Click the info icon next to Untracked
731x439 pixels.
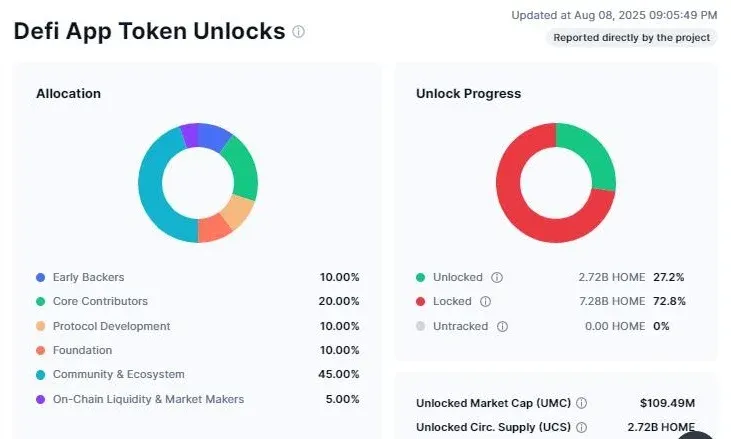(502, 326)
